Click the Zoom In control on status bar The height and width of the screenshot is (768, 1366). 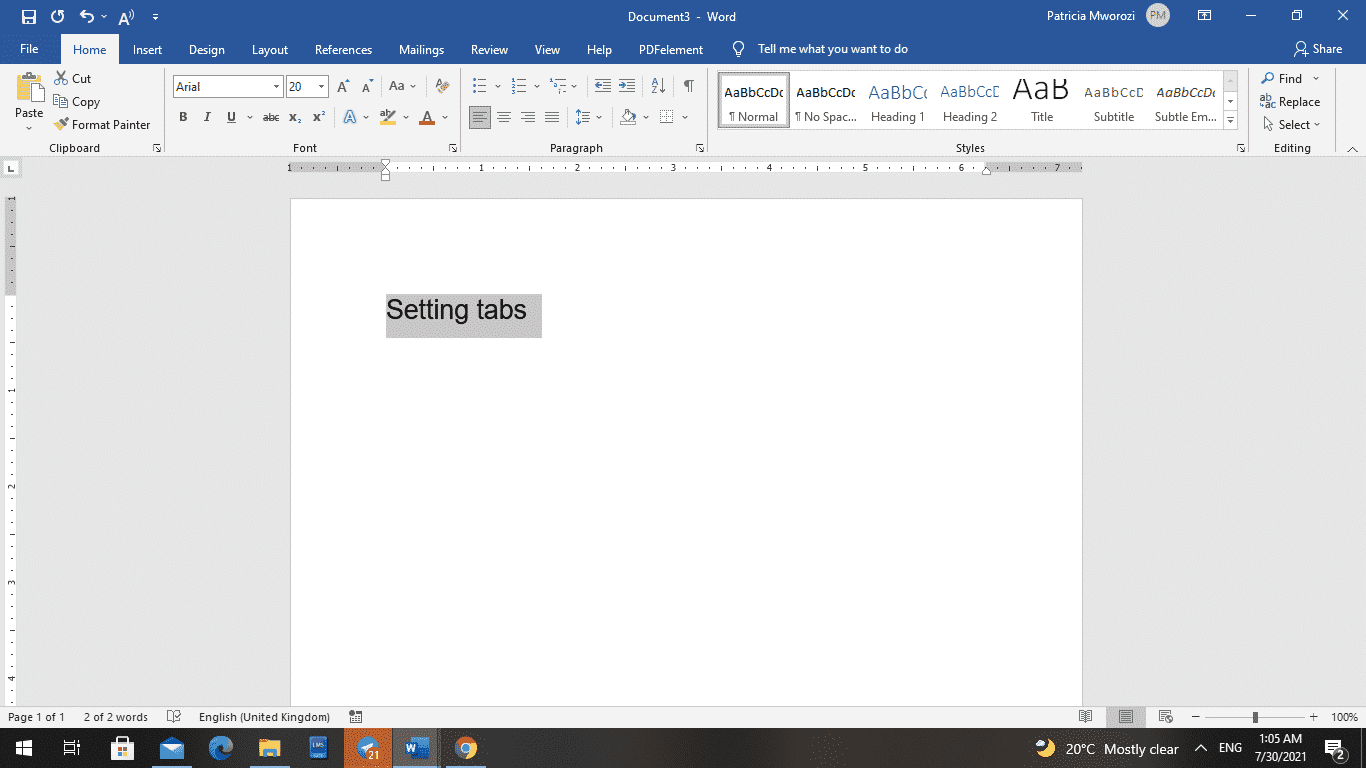tap(1315, 717)
